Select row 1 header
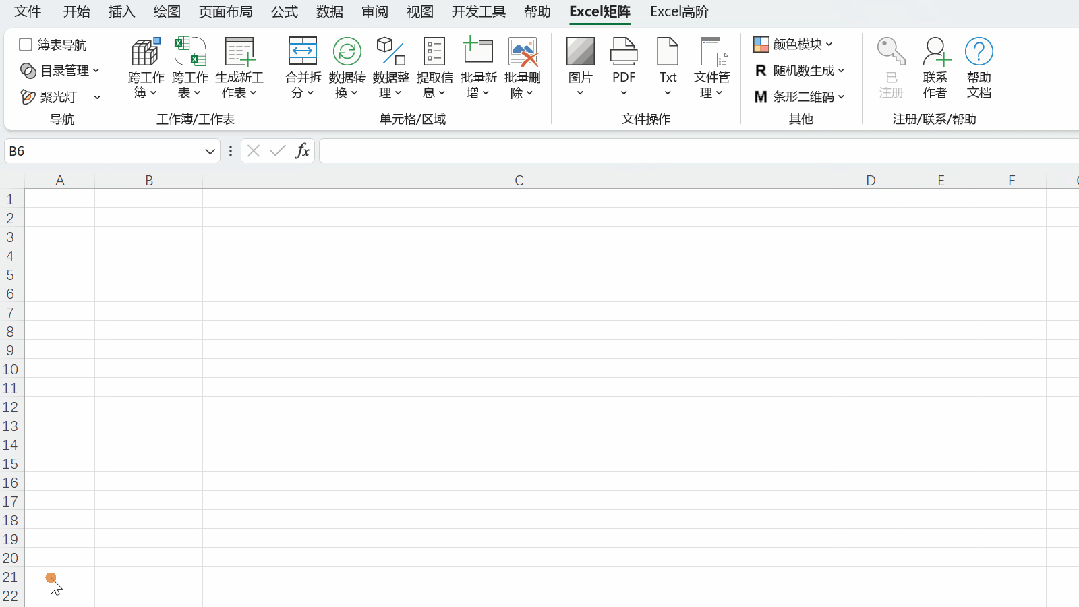Screen dimensions: 1079x607 (10, 199)
